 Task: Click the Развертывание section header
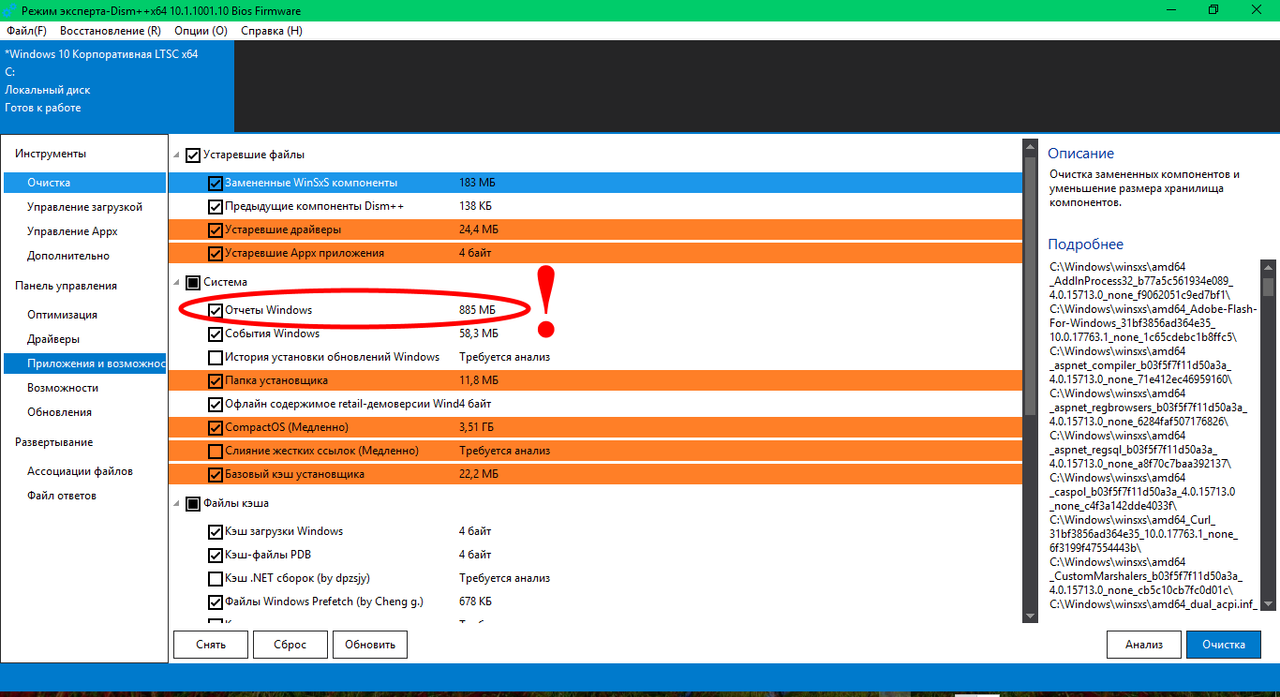54,442
